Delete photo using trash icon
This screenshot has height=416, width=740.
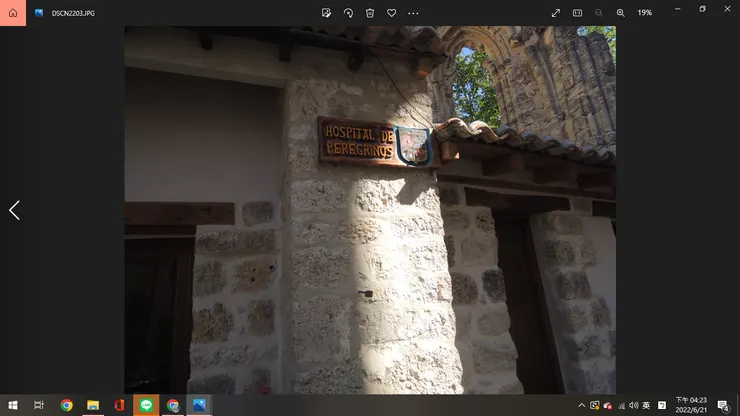(x=370, y=13)
